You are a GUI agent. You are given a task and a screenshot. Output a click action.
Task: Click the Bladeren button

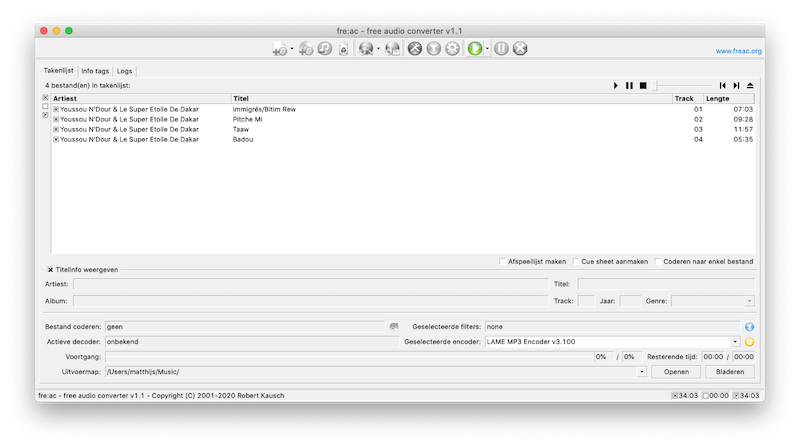730,371
